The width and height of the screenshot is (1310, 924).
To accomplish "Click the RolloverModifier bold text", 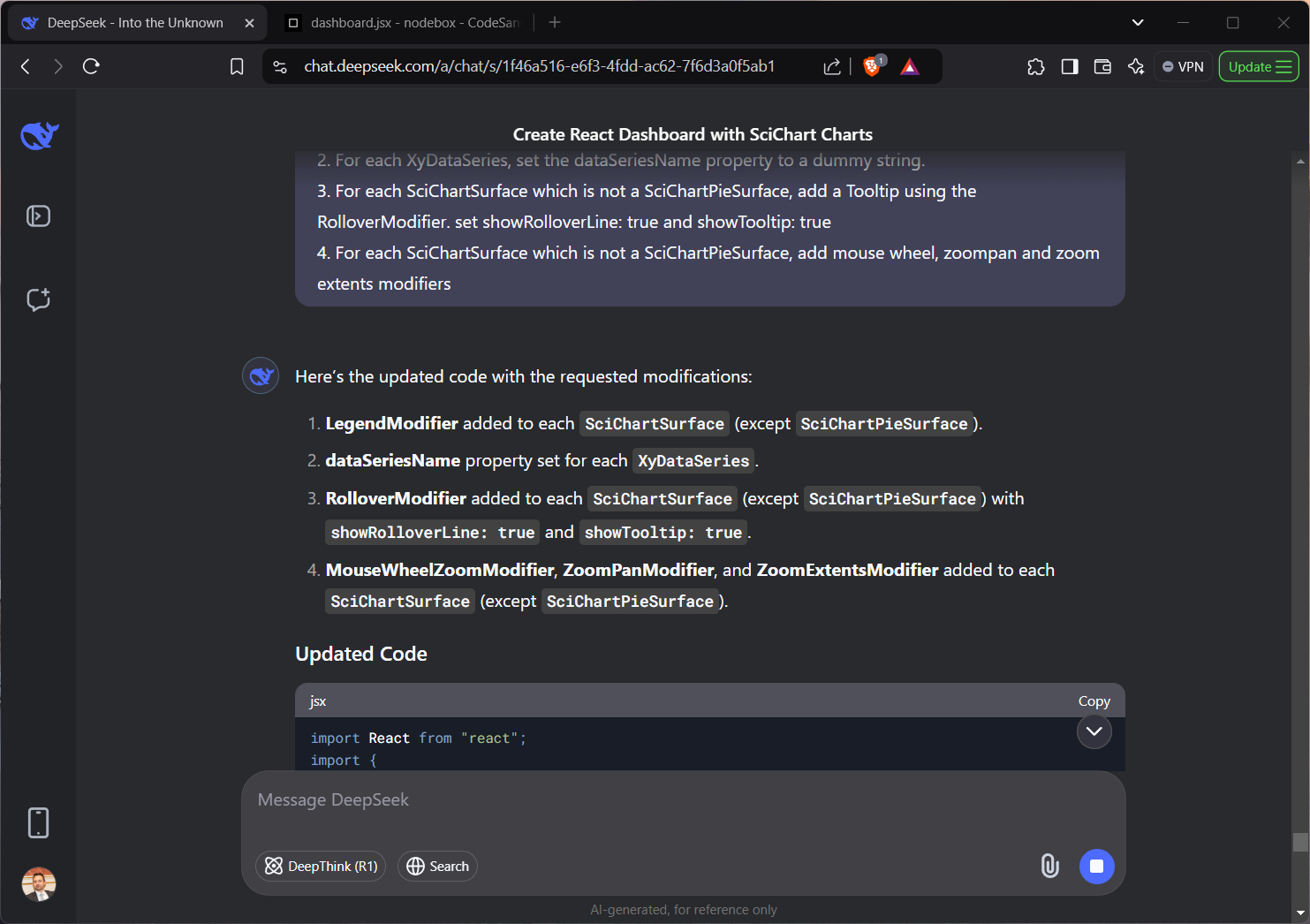I will (396, 498).
